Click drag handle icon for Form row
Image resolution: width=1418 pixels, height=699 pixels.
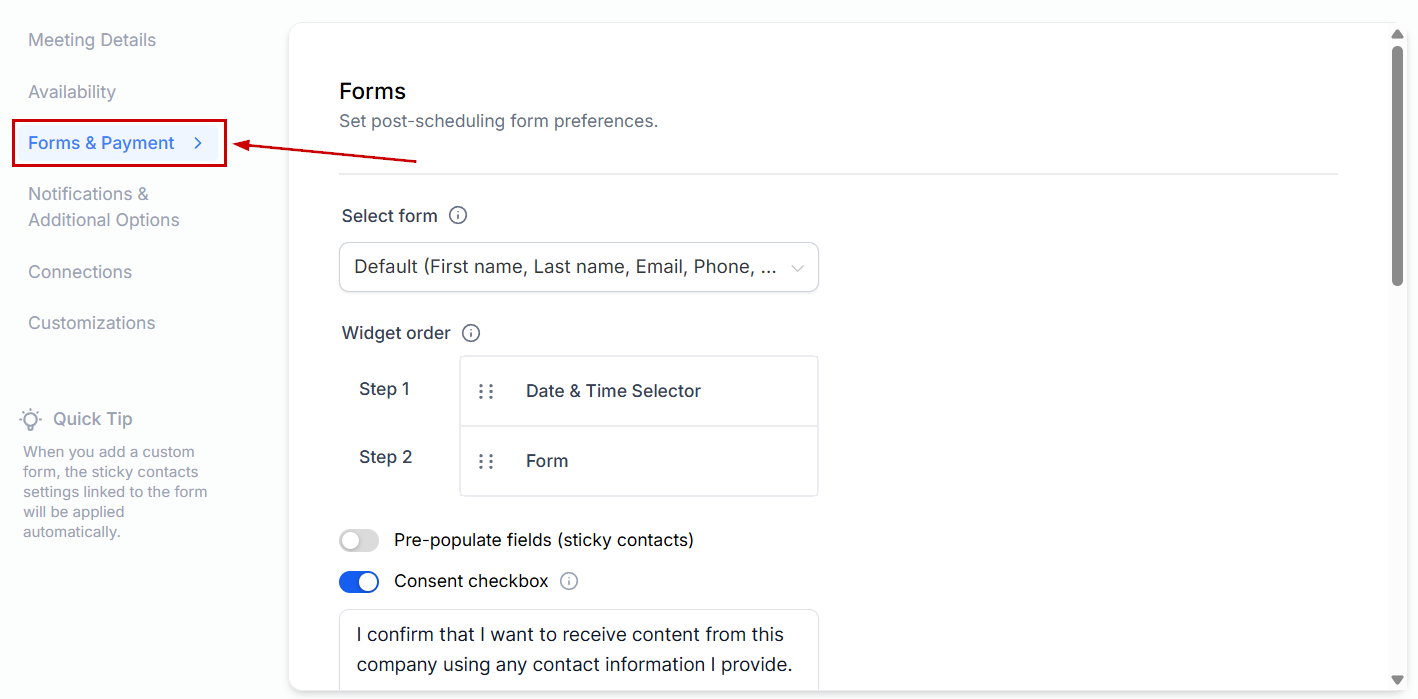point(486,461)
